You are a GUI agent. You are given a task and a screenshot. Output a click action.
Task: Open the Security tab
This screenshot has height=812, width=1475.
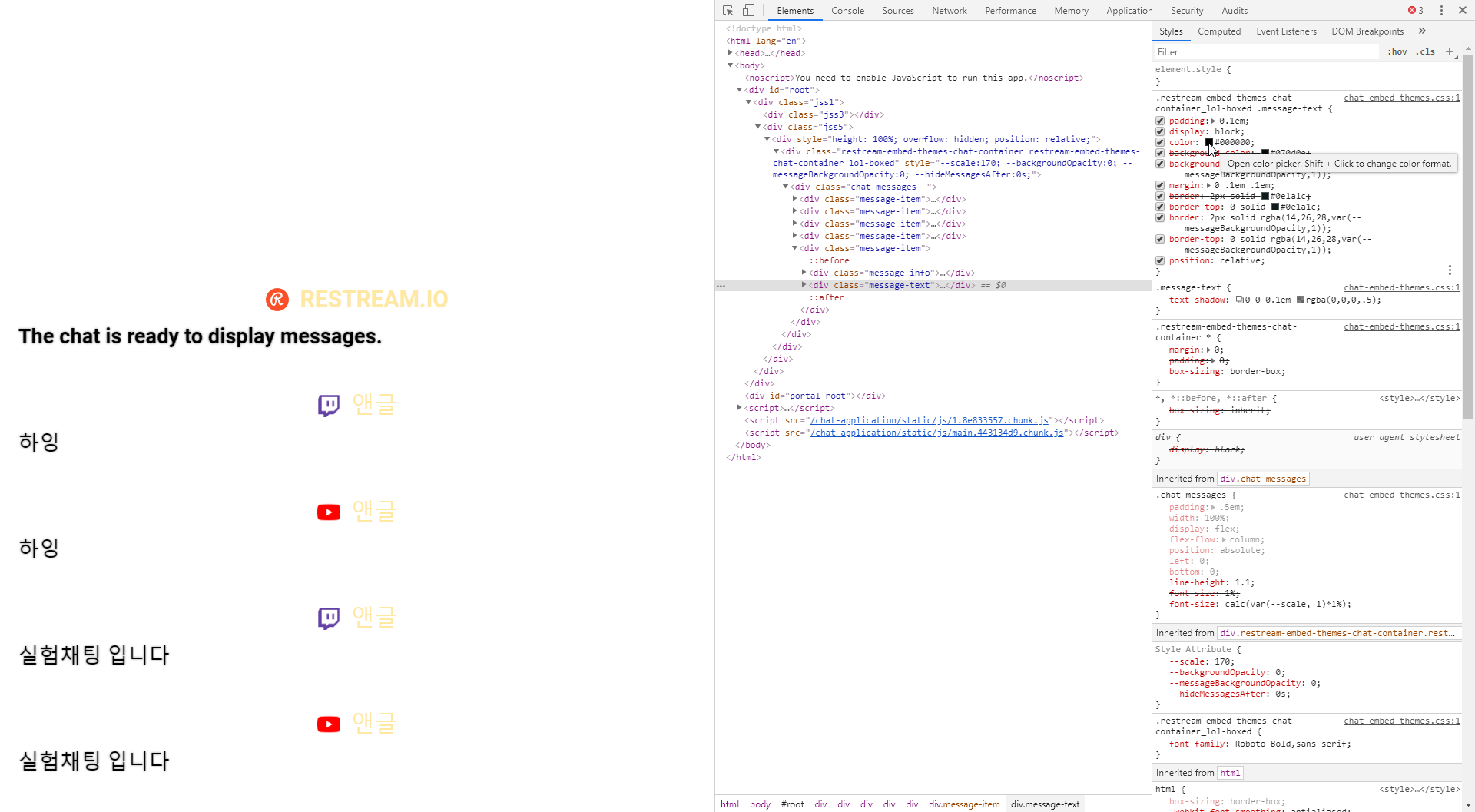1187,10
